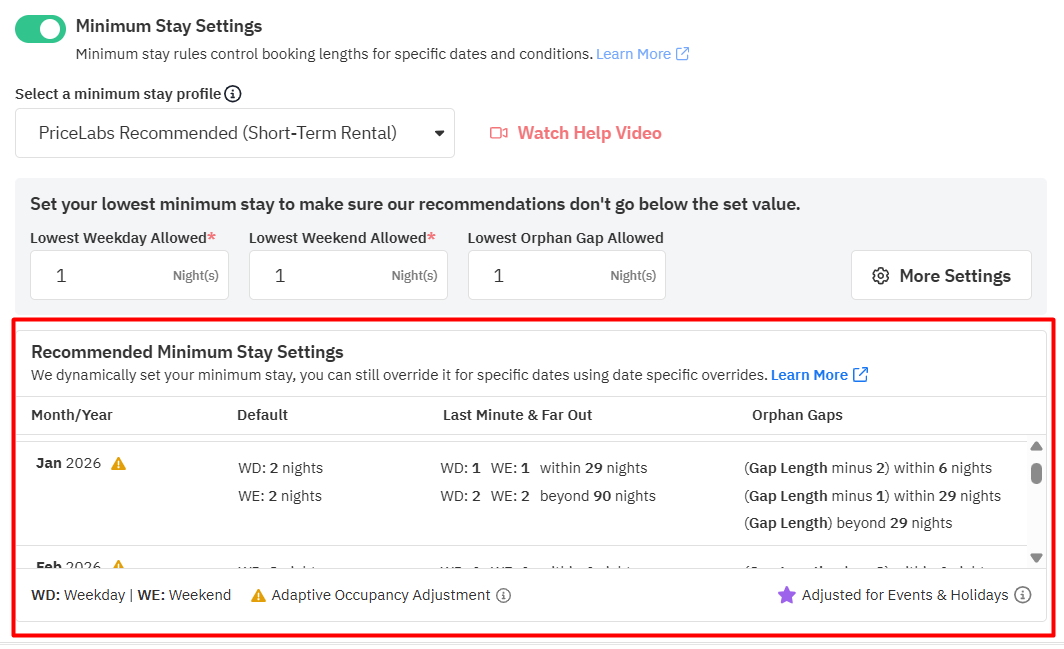Viewport: 1064px width, 649px height.
Task: Click the scrollbar up arrow in the table
Action: (x=1036, y=446)
